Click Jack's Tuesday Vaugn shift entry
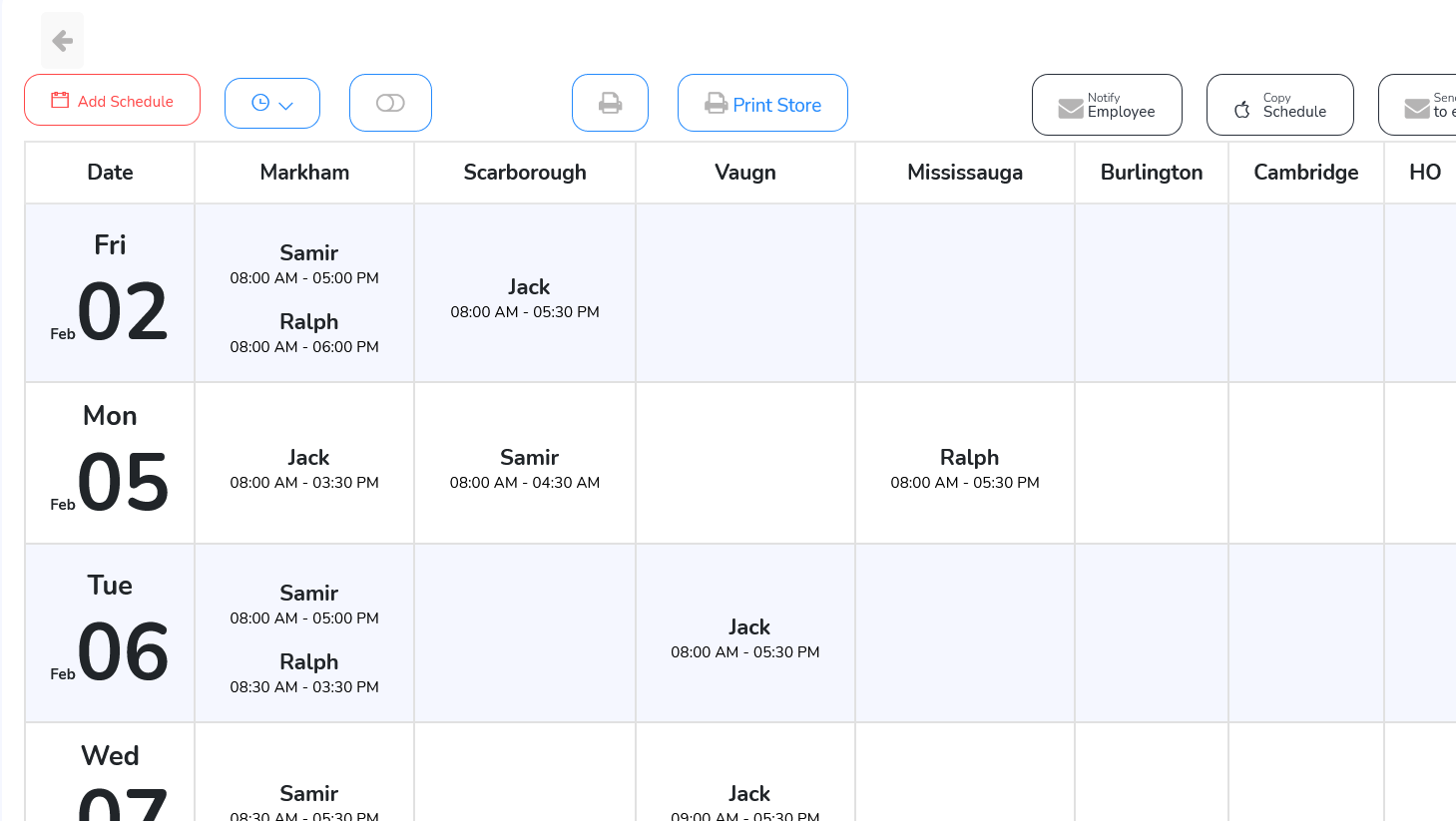 (745, 638)
